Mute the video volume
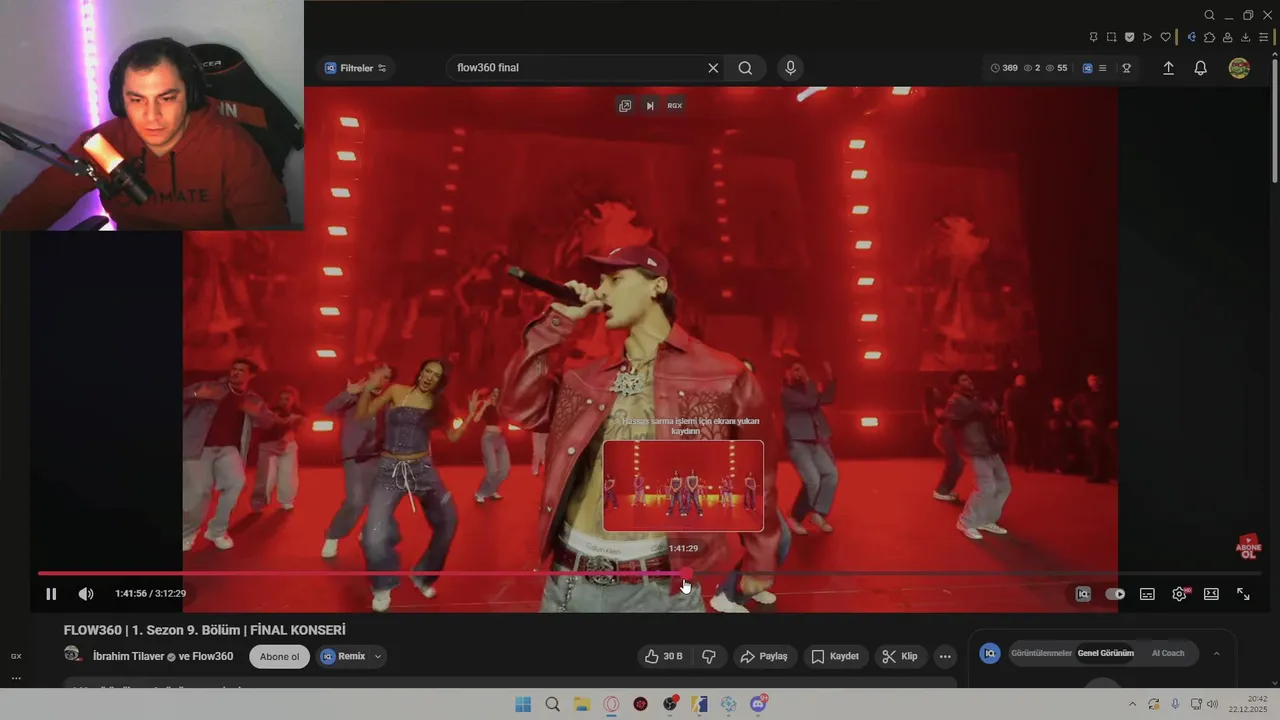This screenshot has height=720, width=1280. (x=86, y=594)
